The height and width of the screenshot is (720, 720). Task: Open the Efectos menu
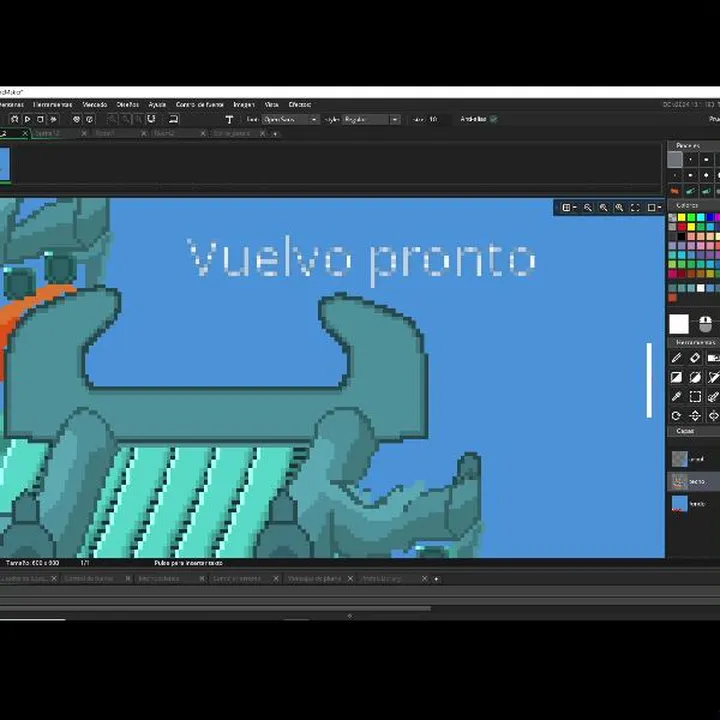(x=300, y=105)
